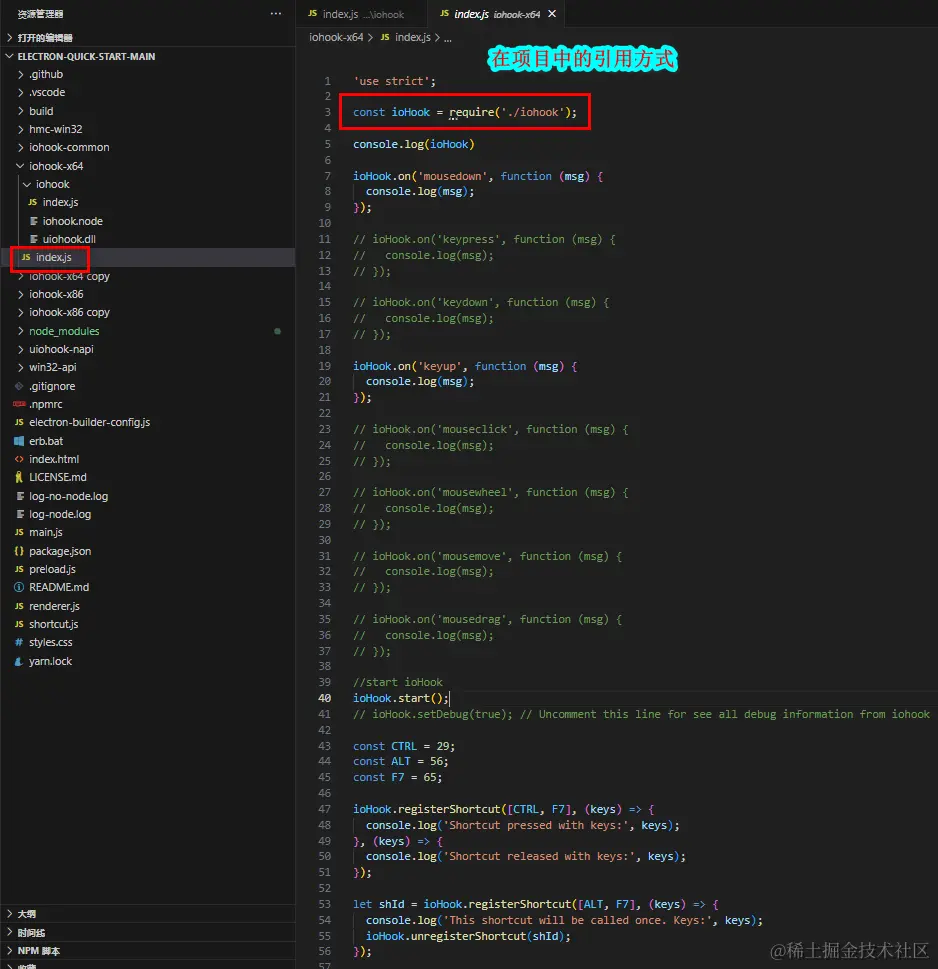Expand the hmc-win32 folder
Image resolution: width=938 pixels, height=969 pixels.
point(148,129)
